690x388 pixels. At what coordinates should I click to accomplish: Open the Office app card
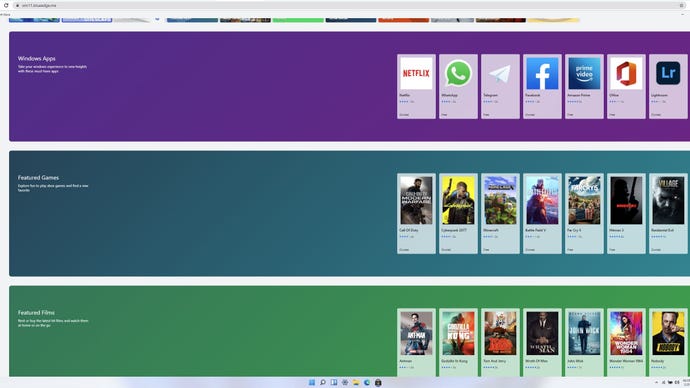pyautogui.click(x=626, y=86)
